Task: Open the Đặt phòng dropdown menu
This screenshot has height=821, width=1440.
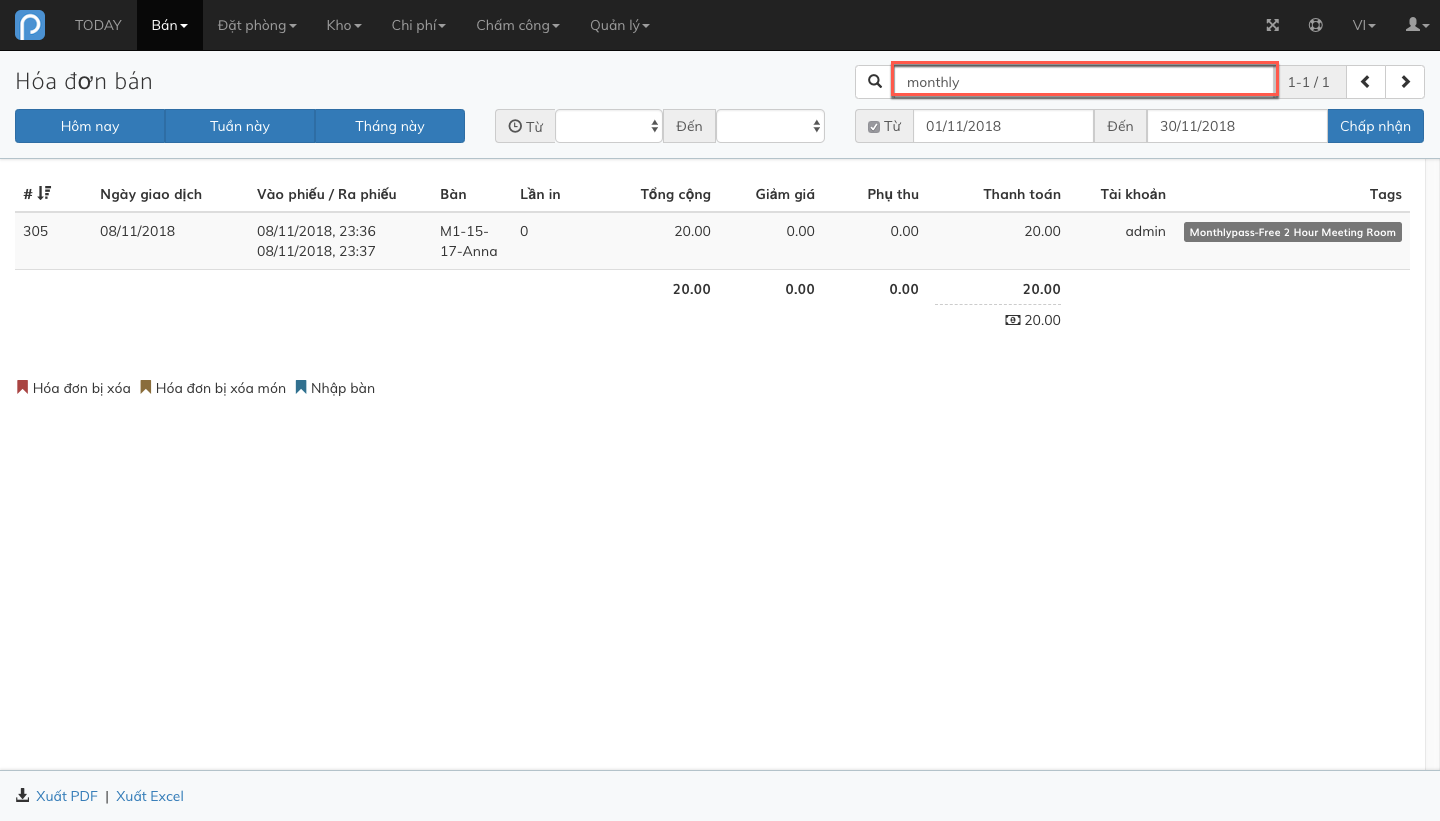Action: point(257,25)
